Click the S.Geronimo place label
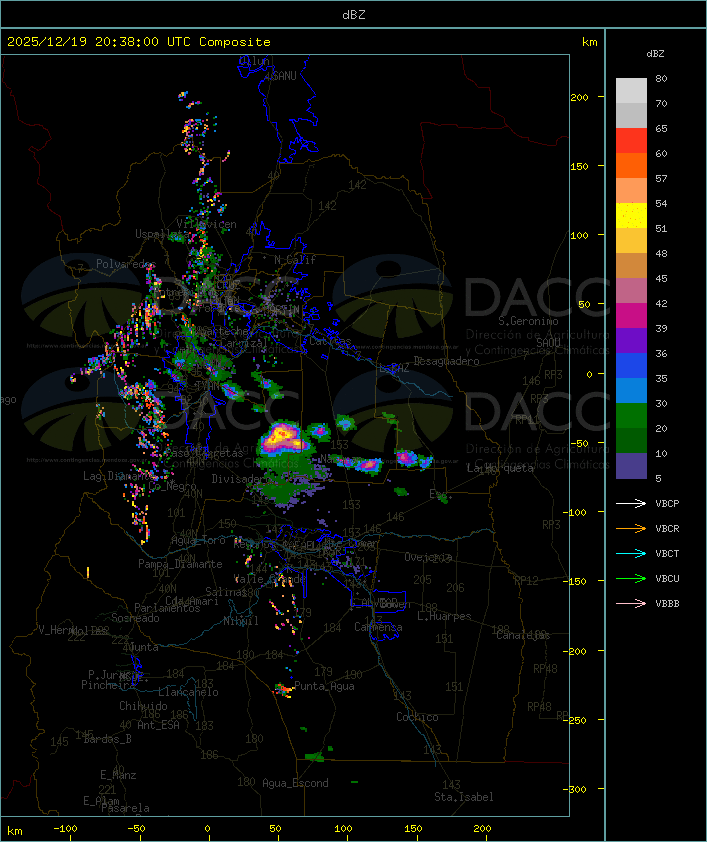This screenshot has height=842, width=707. (x=528, y=321)
